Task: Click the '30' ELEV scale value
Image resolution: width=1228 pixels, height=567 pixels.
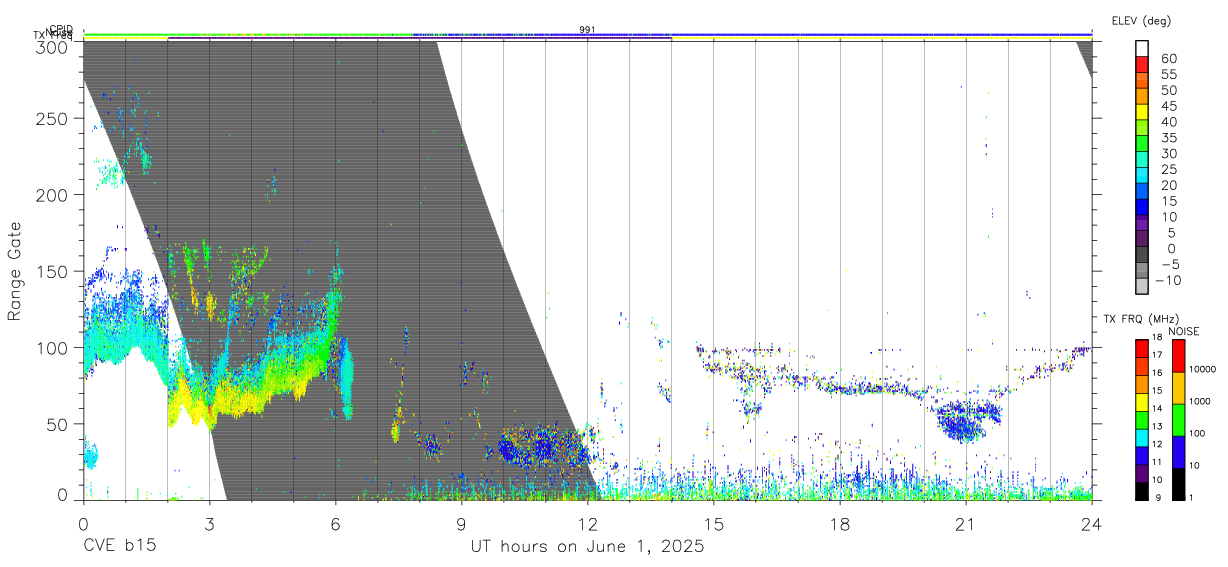Action: pyautogui.click(x=1167, y=153)
